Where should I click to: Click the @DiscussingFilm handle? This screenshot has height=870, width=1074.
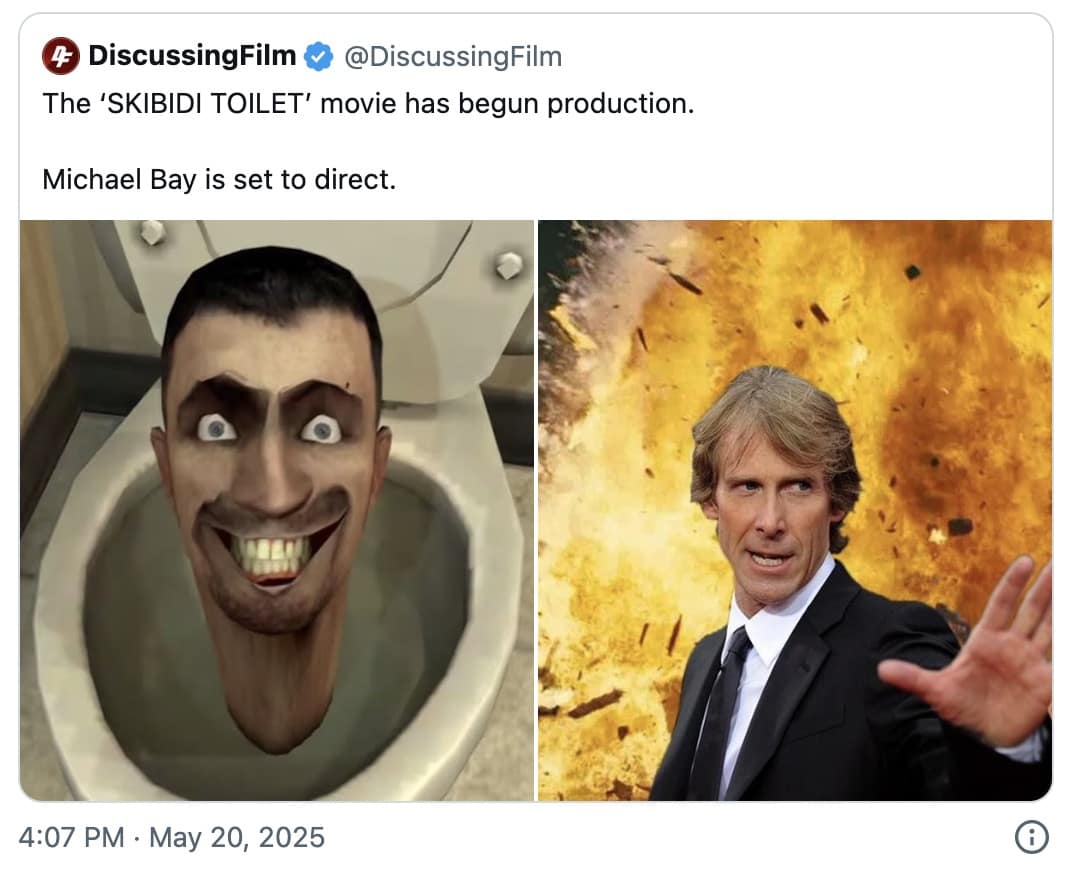453,57
